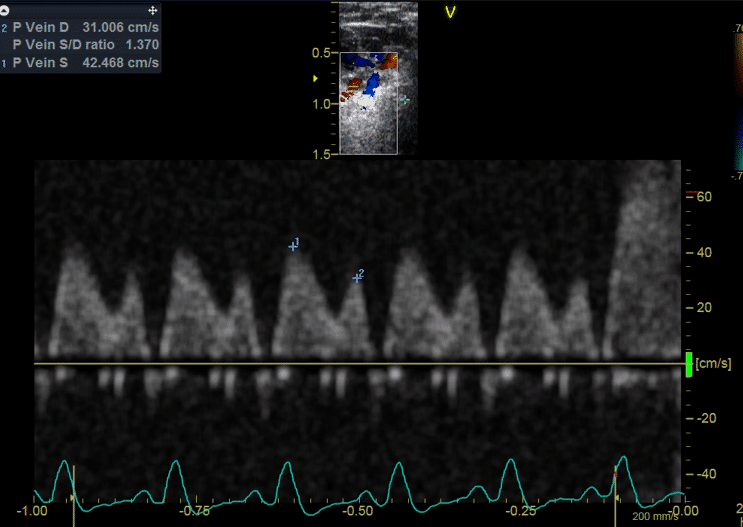Select the P Vein S/D ratio row
Viewport: 743px width, 527px height.
80,45
